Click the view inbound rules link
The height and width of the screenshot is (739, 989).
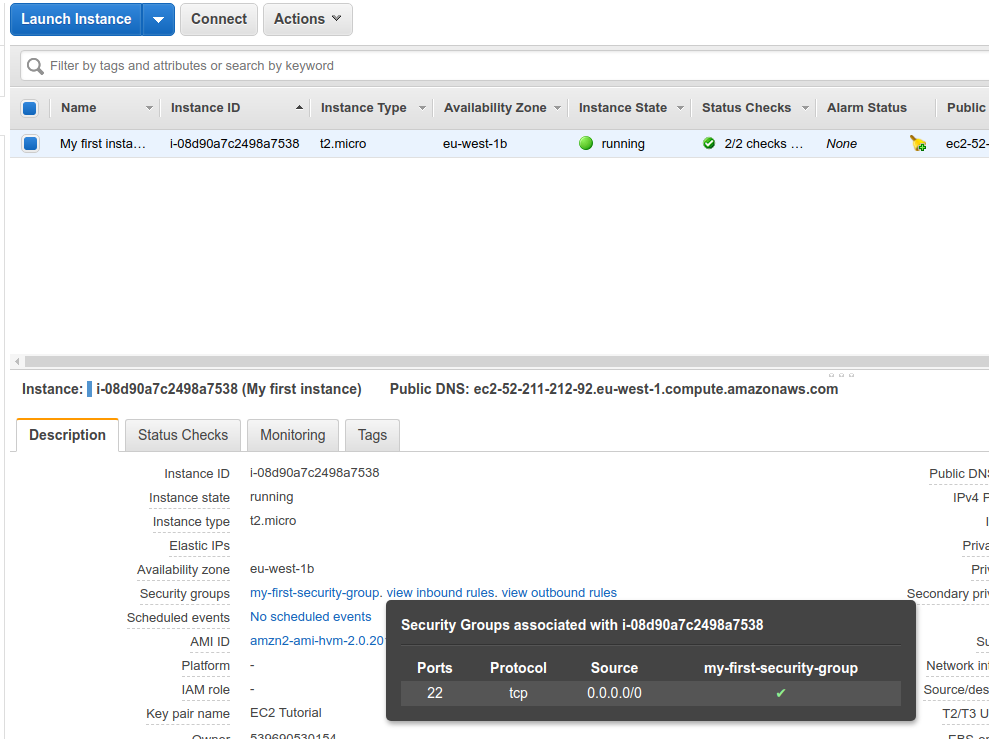(441, 593)
